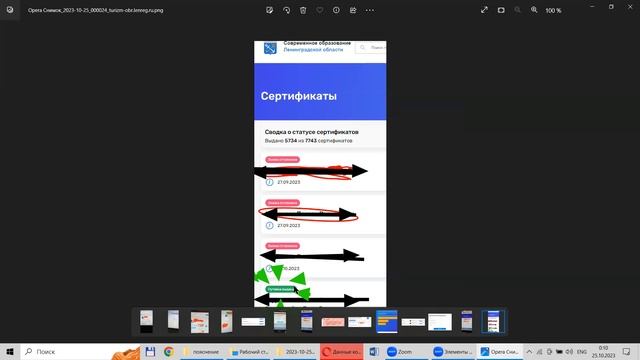Open the Photos gallery home icon
Image resolution: width=640 pixels, height=360 pixels.
[10, 10]
